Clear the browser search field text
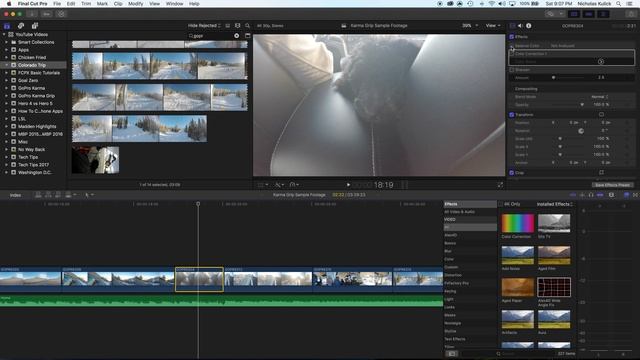This screenshot has width=640, height=360. pos(237,36)
